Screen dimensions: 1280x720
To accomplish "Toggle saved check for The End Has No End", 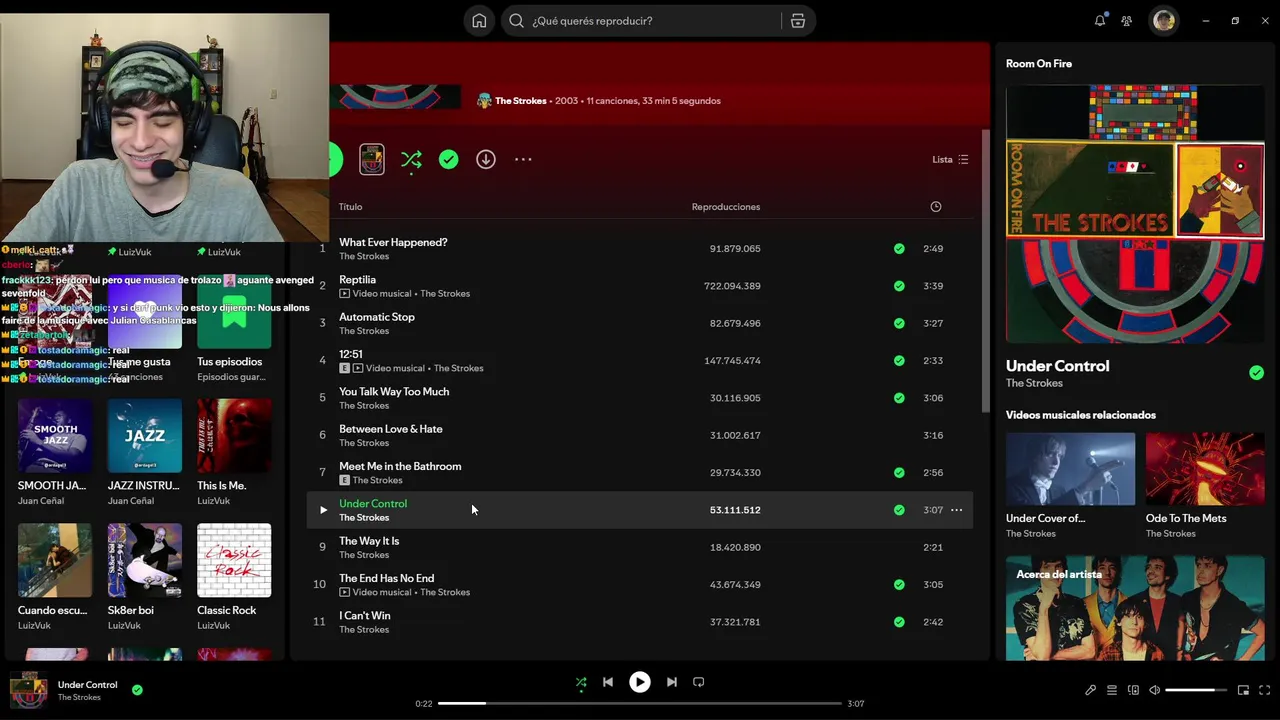I will pyautogui.click(x=899, y=585).
